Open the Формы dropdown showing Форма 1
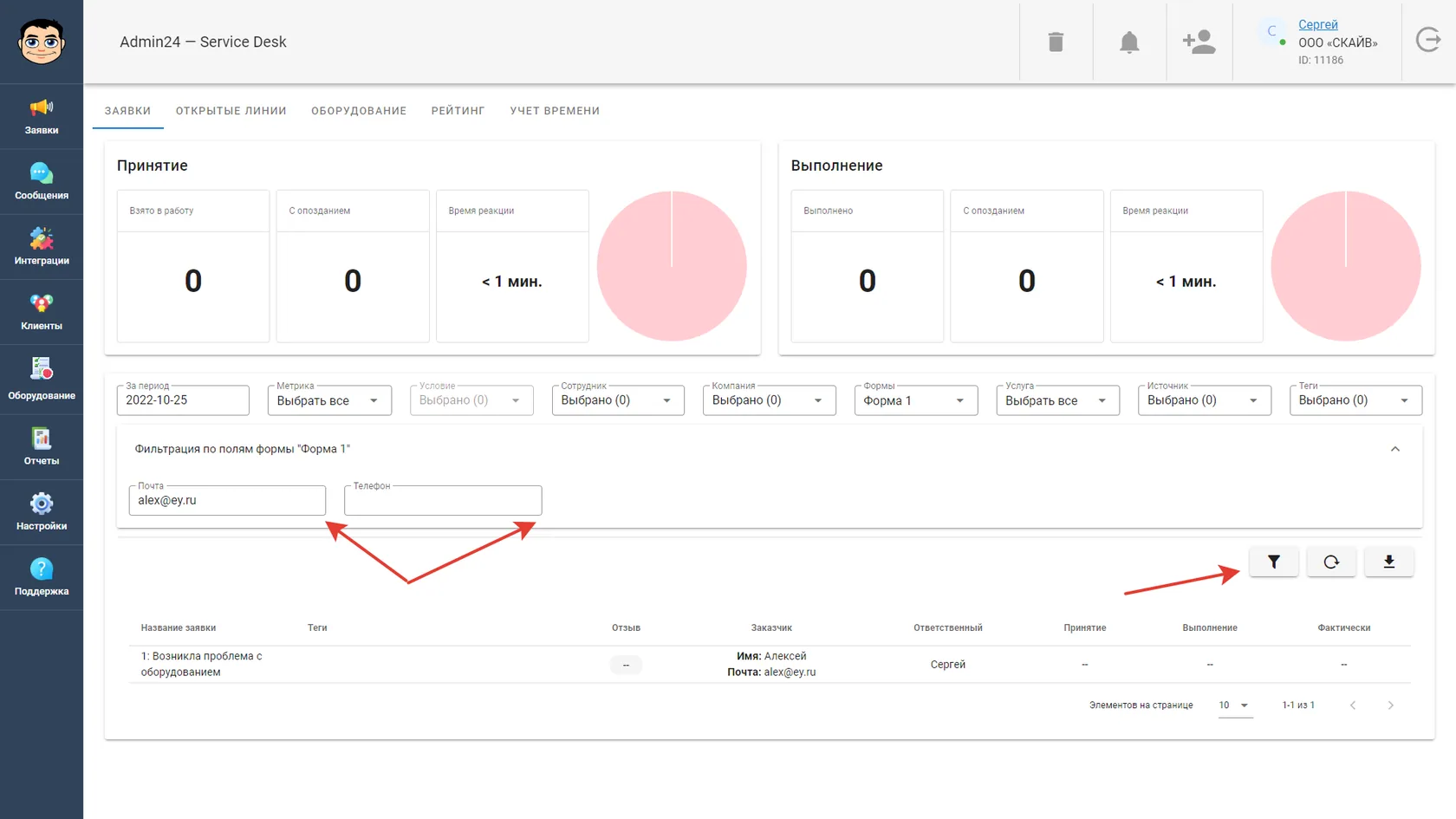Viewport: 1456px width, 819px height. click(916, 400)
